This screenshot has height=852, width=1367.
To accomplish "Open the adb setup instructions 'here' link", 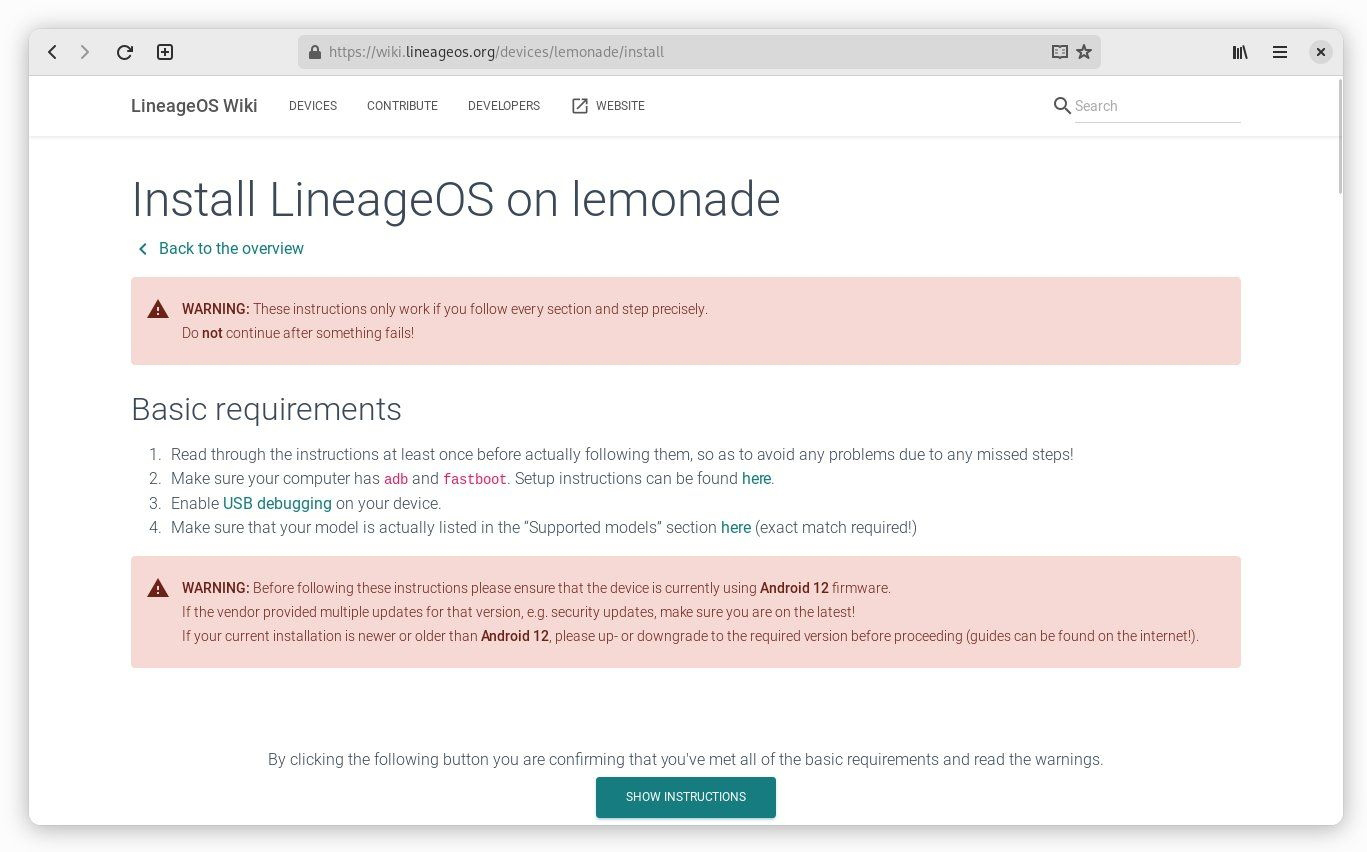I will [x=756, y=479].
